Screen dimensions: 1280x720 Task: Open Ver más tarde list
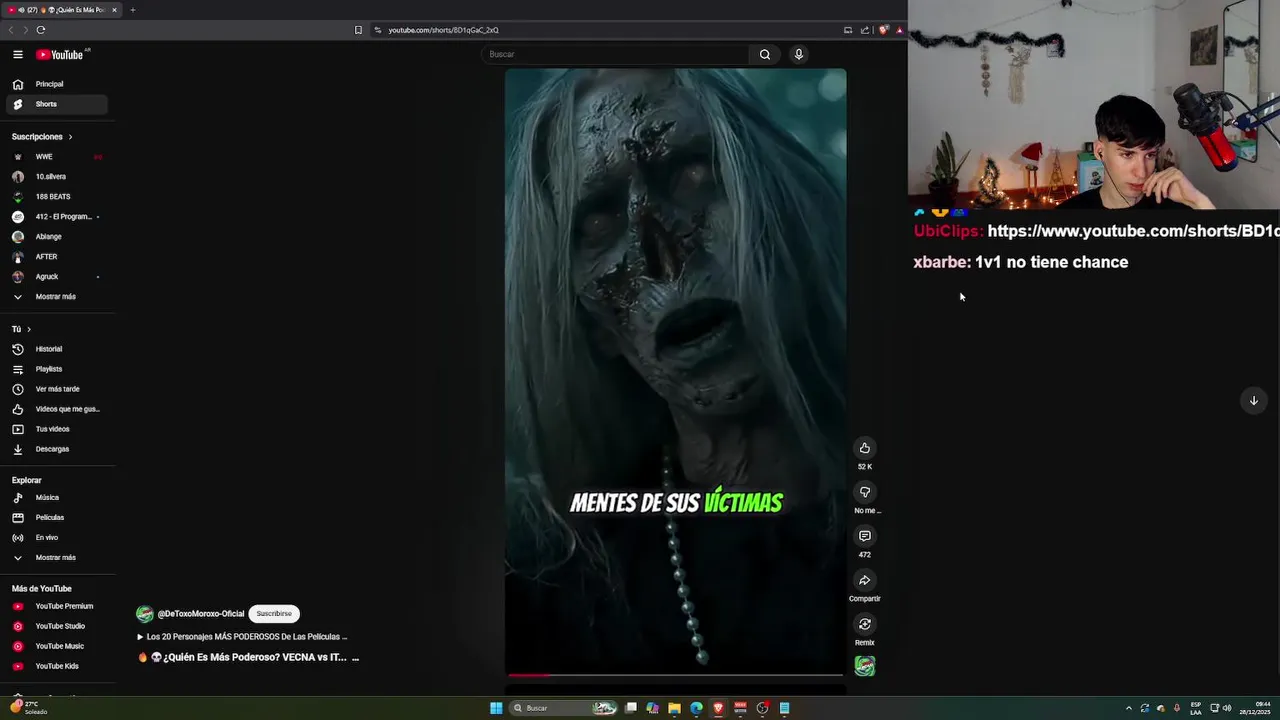[x=56, y=389]
